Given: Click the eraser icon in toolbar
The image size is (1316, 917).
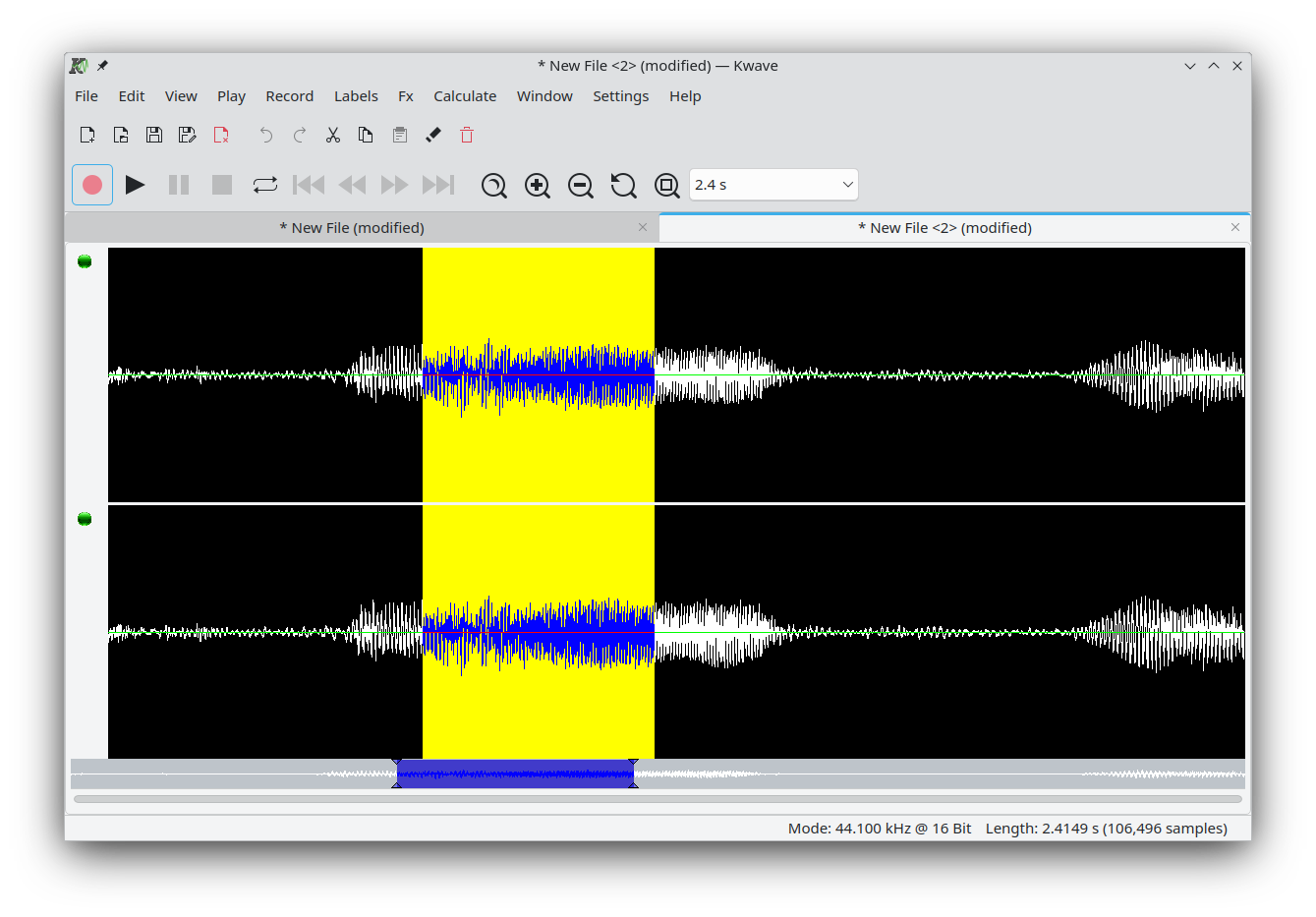Looking at the screenshot, I should [x=433, y=135].
